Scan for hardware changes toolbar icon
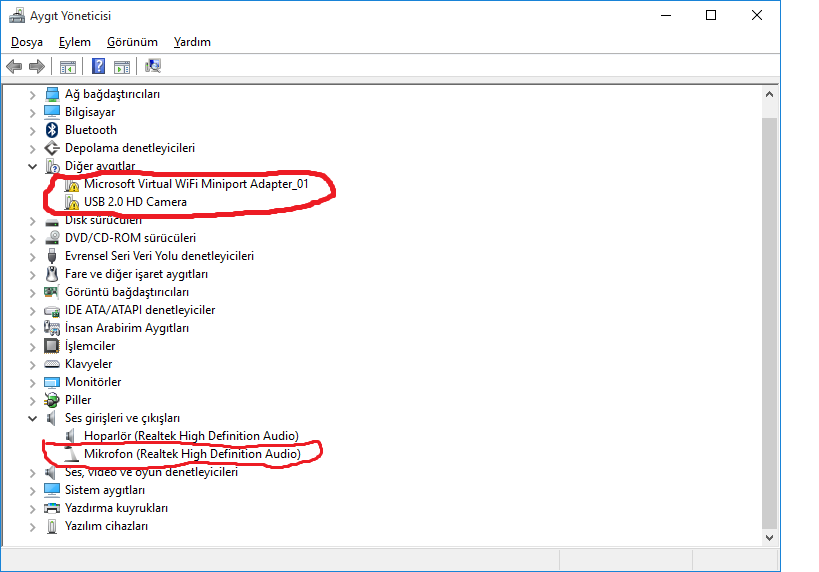The image size is (819, 572). click(x=153, y=66)
